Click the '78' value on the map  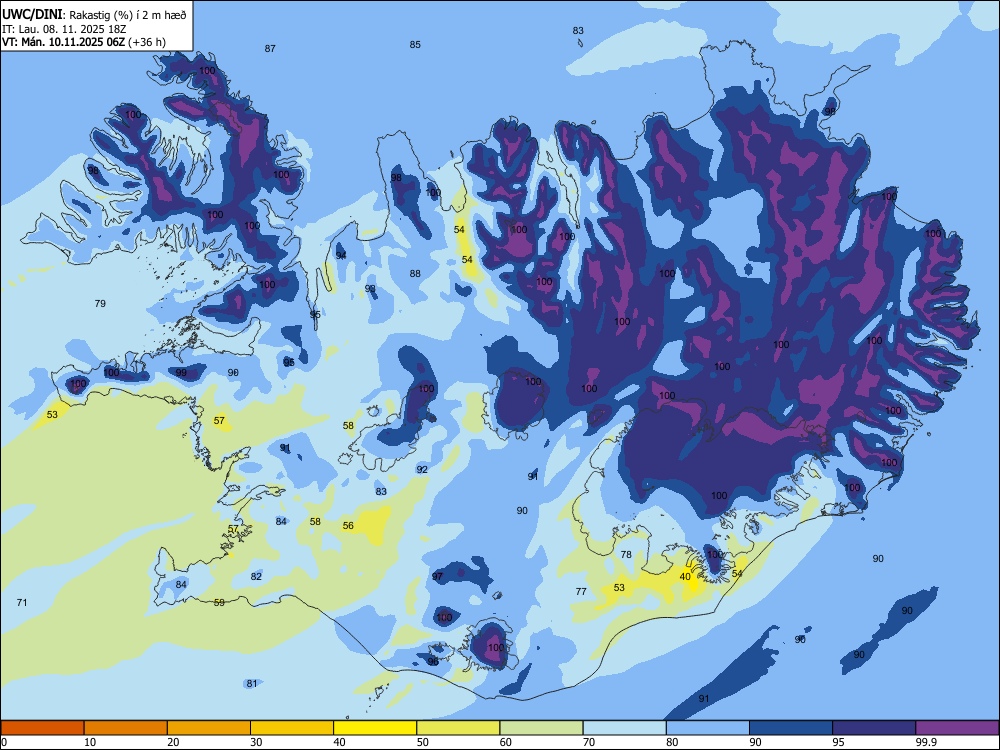coord(626,555)
